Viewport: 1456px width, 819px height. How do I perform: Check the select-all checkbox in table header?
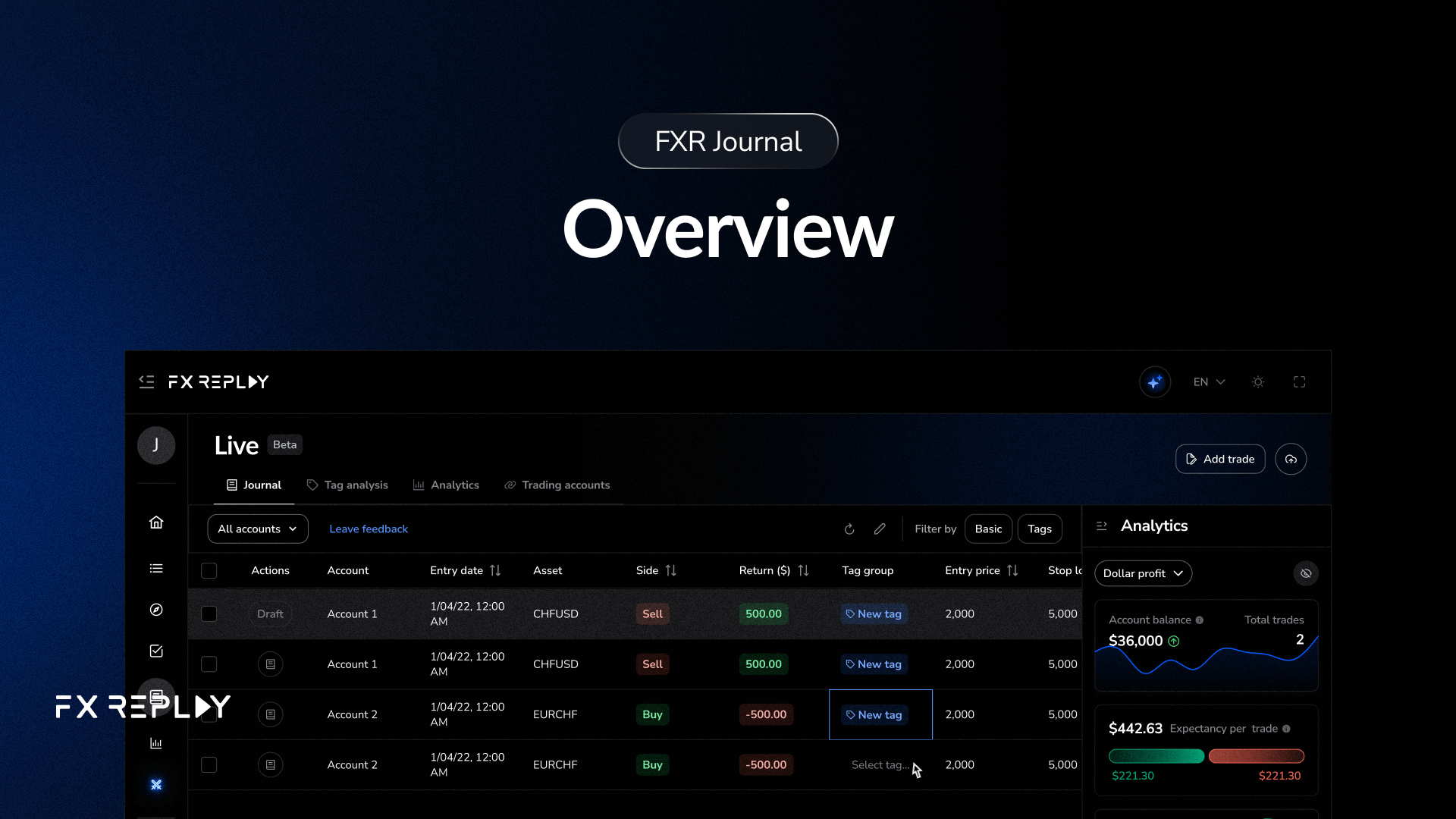[x=209, y=571]
